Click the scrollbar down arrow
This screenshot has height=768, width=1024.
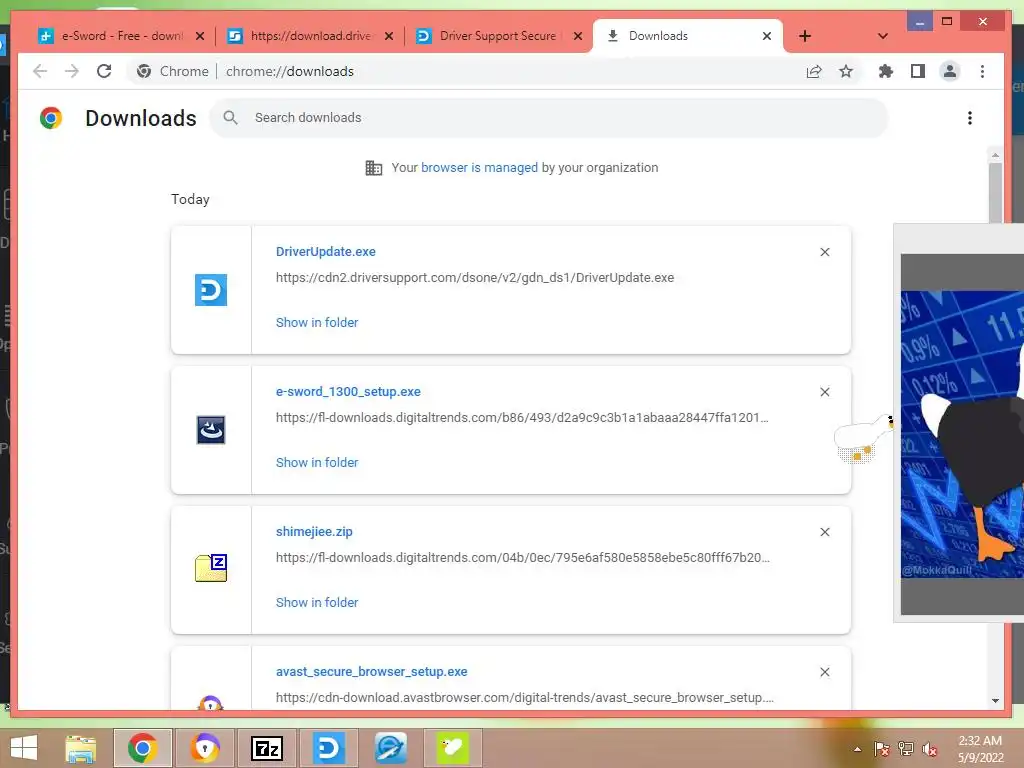point(995,700)
